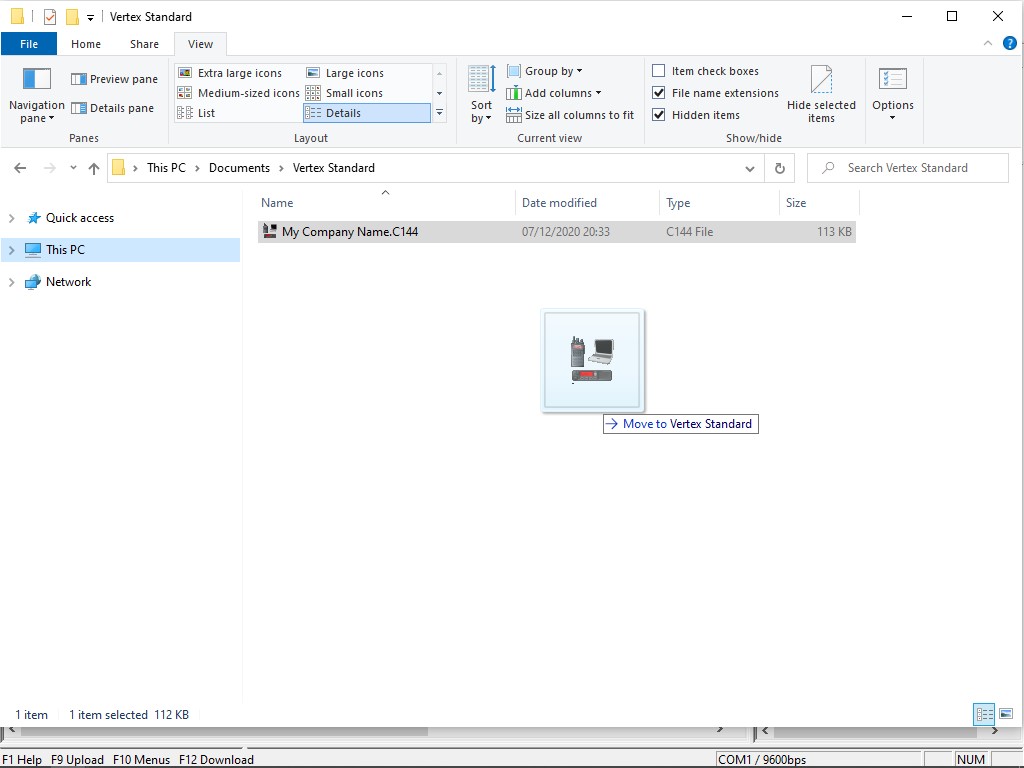Click F12 Download in the status bar
The image size is (1024, 768).
coord(216,760)
